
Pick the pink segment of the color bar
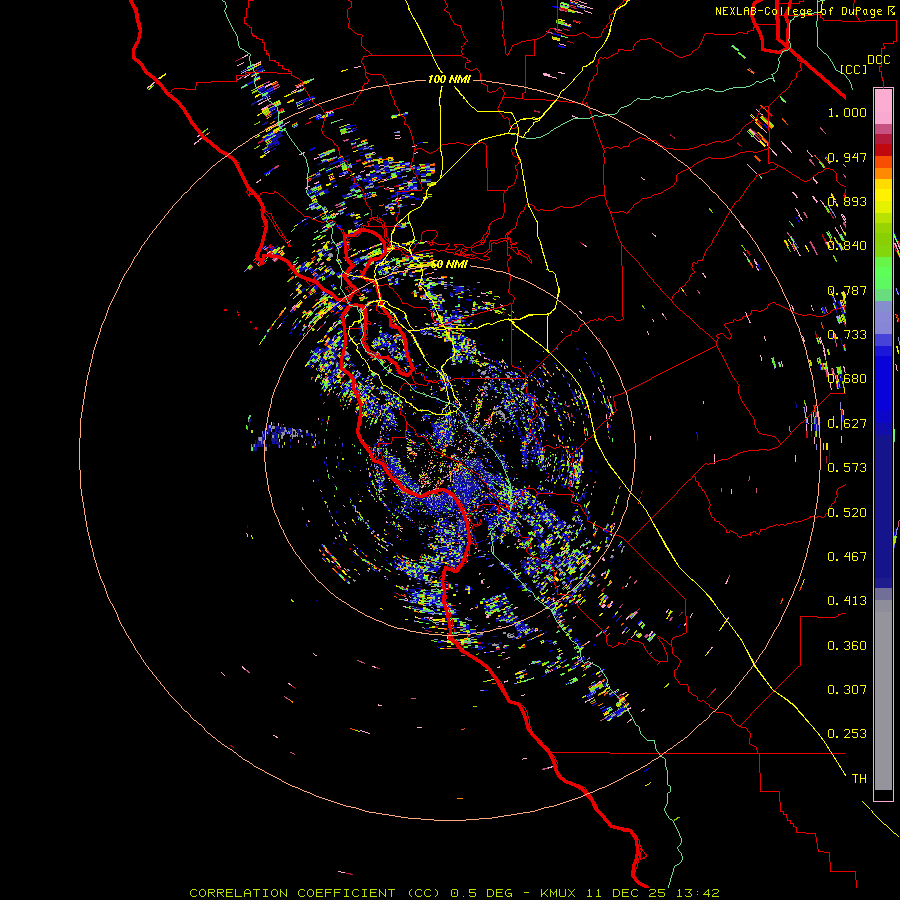pyautogui.click(x=883, y=107)
